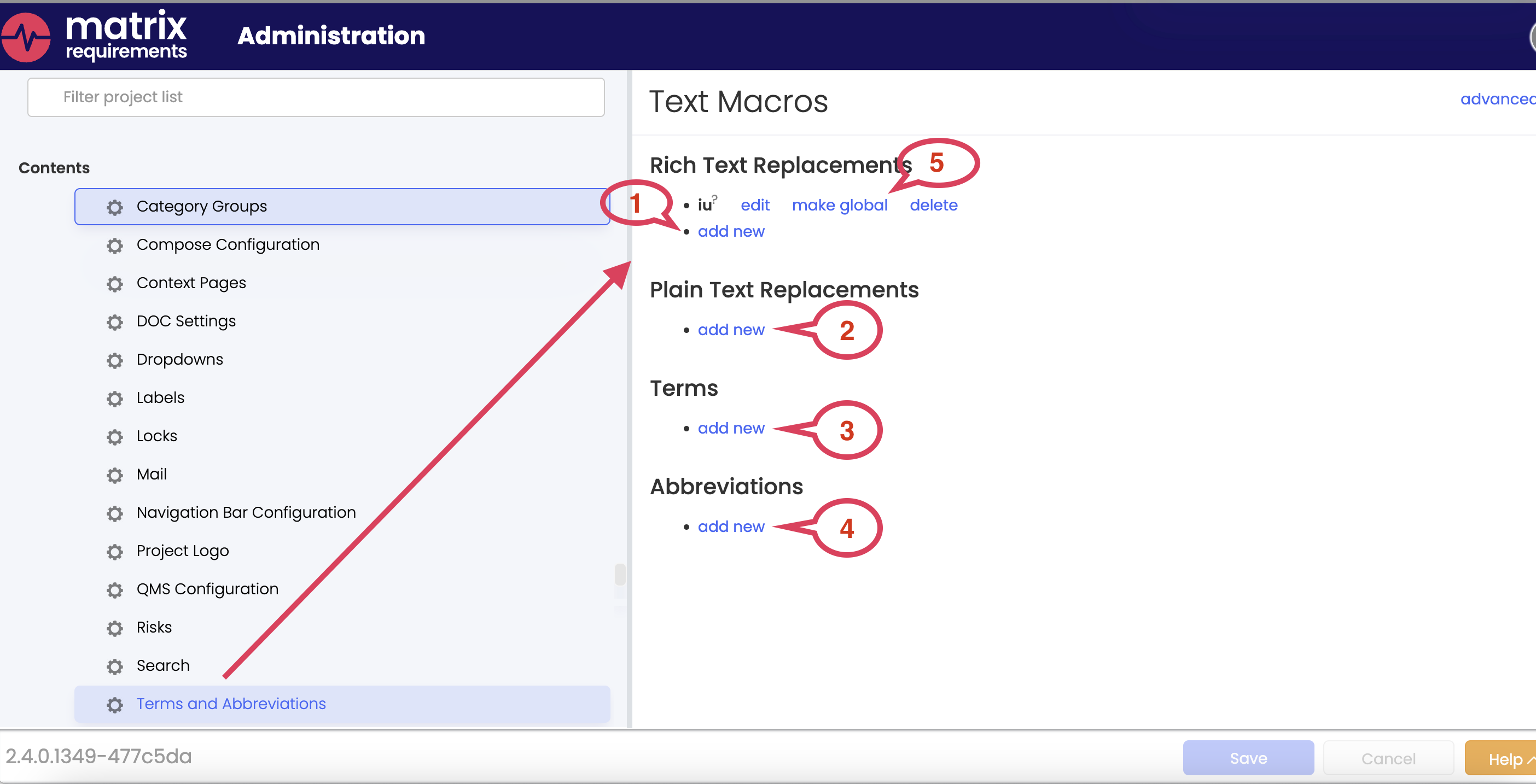Click the gear icon beside Navigation Bar Configuration
Image resolution: width=1536 pixels, height=784 pixels.
pyautogui.click(x=114, y=513)
